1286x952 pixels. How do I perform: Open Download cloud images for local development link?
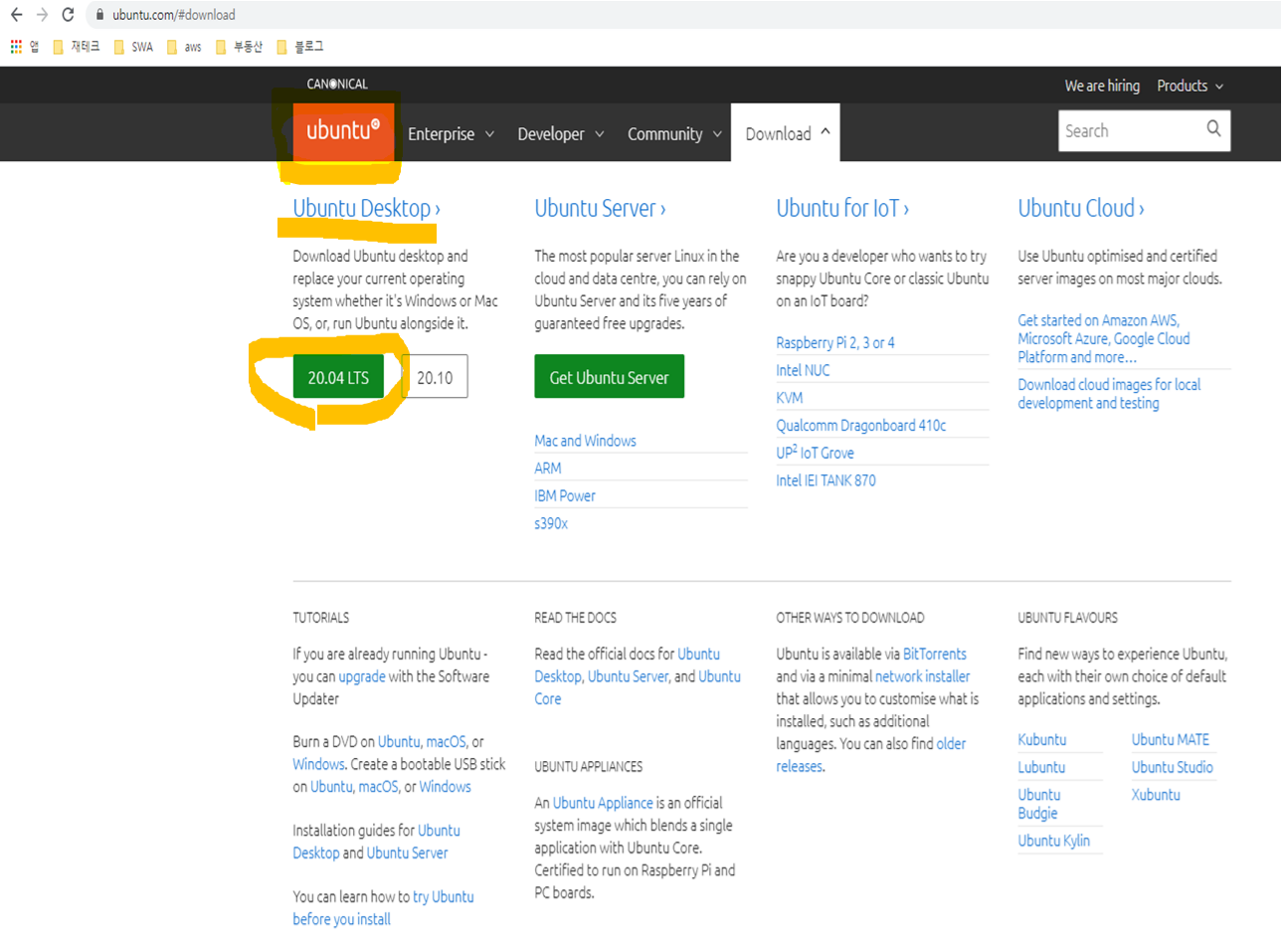point(1109,393)
